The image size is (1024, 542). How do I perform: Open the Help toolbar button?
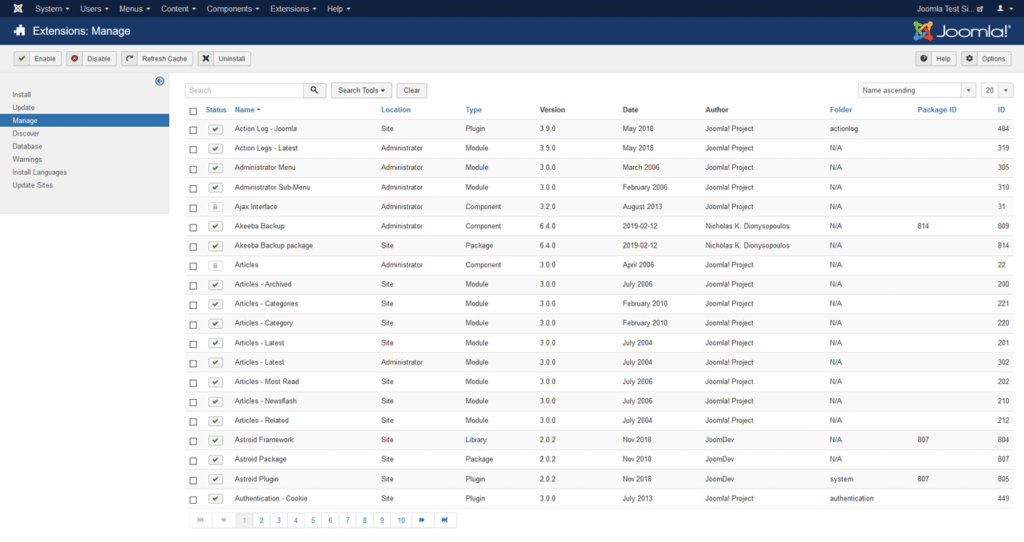pos(936,59)
